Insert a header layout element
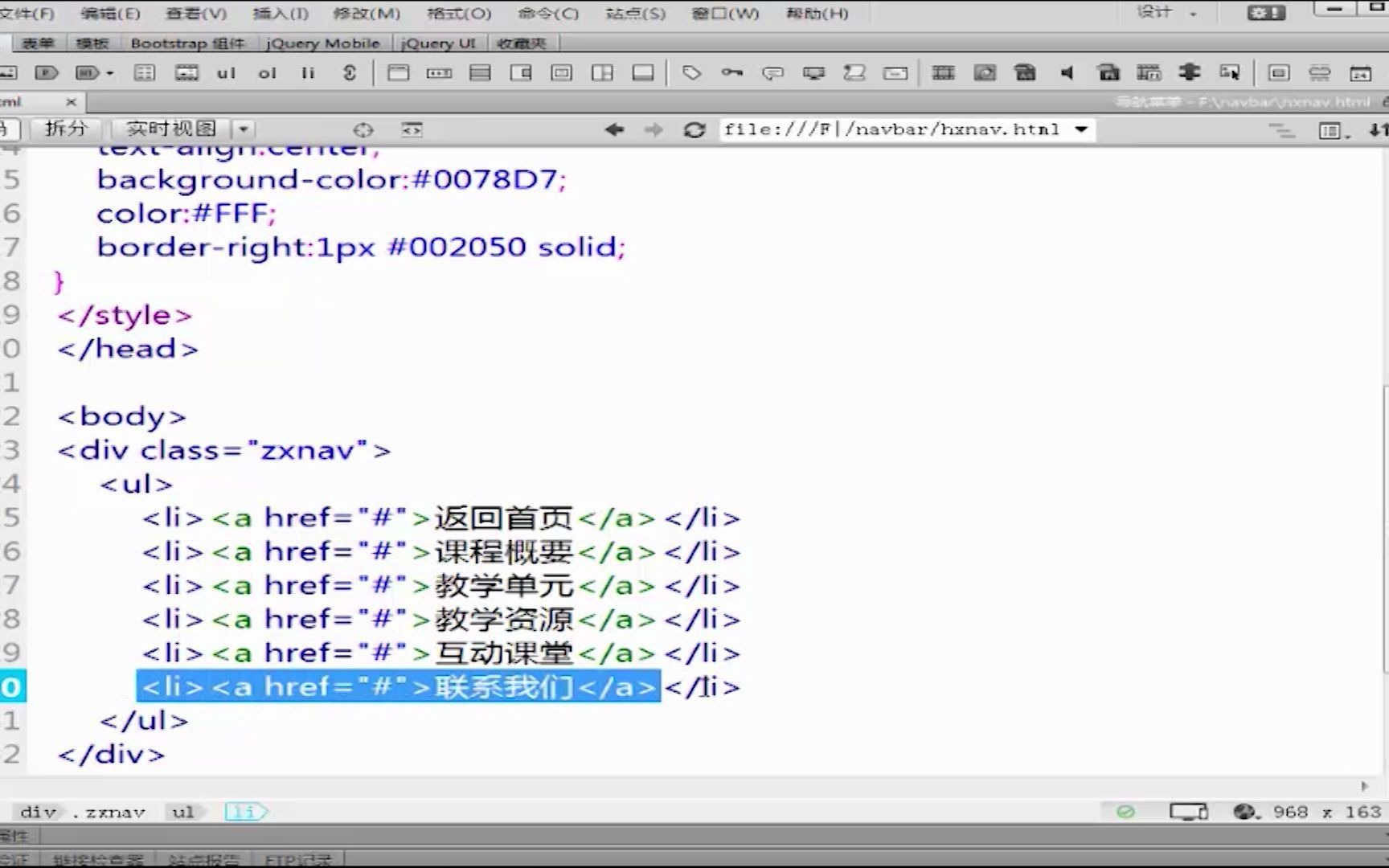The image size is (1389, 868). [x=398, y=73]
